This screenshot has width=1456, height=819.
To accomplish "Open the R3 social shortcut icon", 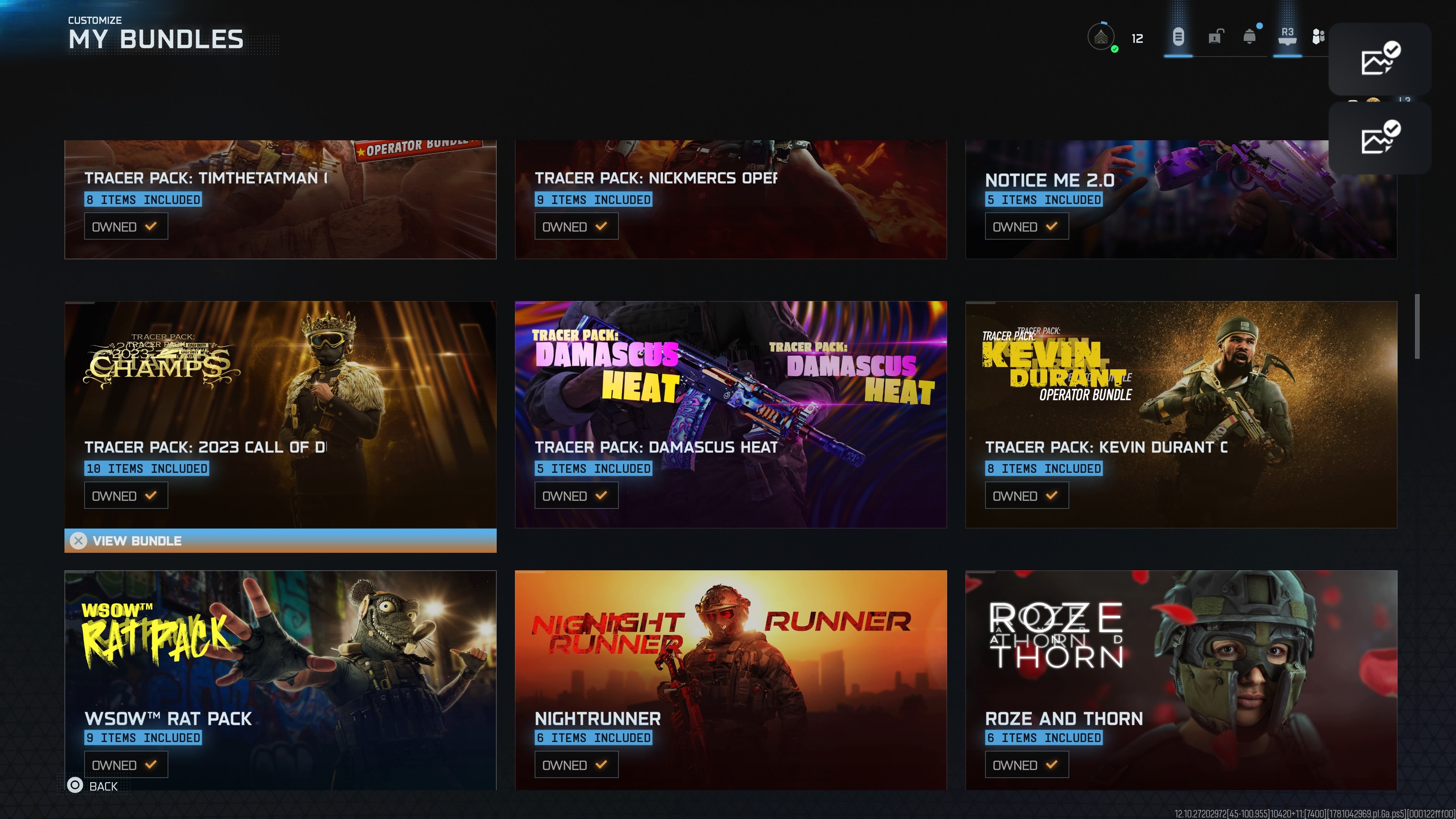I will (x=1287, y=36).
